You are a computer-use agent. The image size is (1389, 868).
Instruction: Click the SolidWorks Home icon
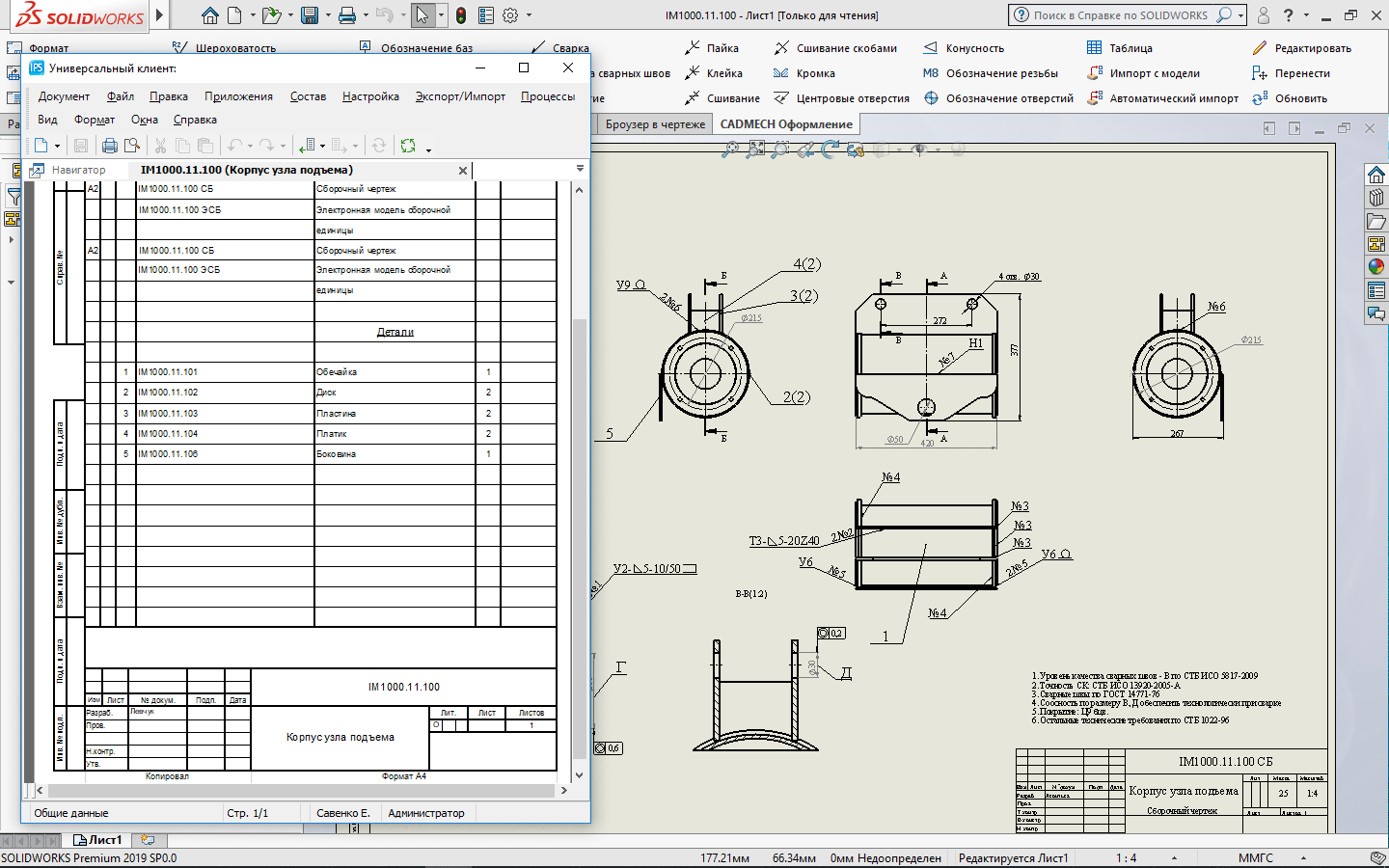coord(209,15)
